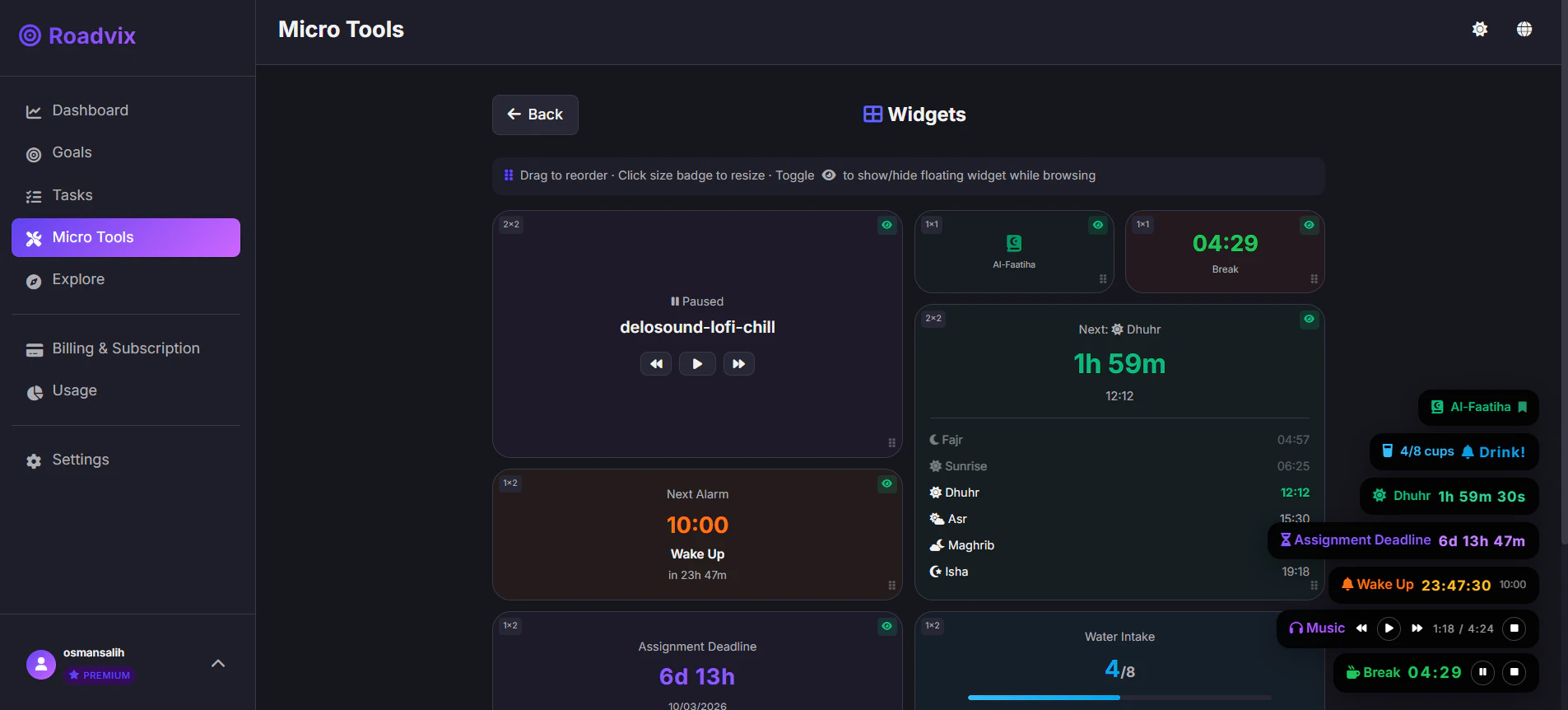Click floating Assignment Deadline hourglass icon
Image resolution: width=1568 pixels, height=710 pixels.
point(1286,540)
